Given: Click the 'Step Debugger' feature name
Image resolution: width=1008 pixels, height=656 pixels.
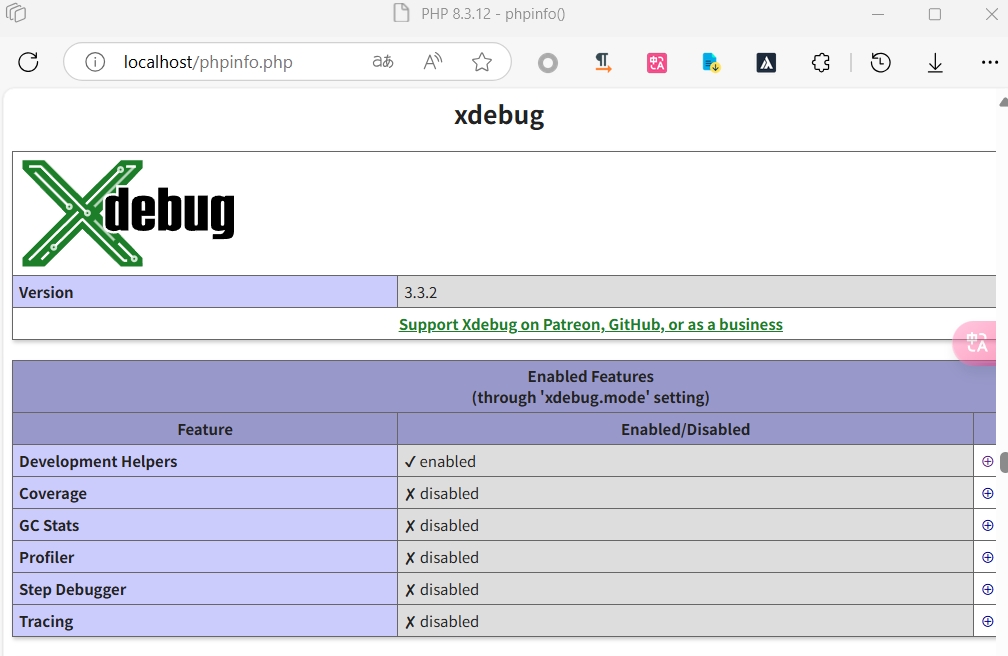Looking at the screenshot, I should click(73, 589).
